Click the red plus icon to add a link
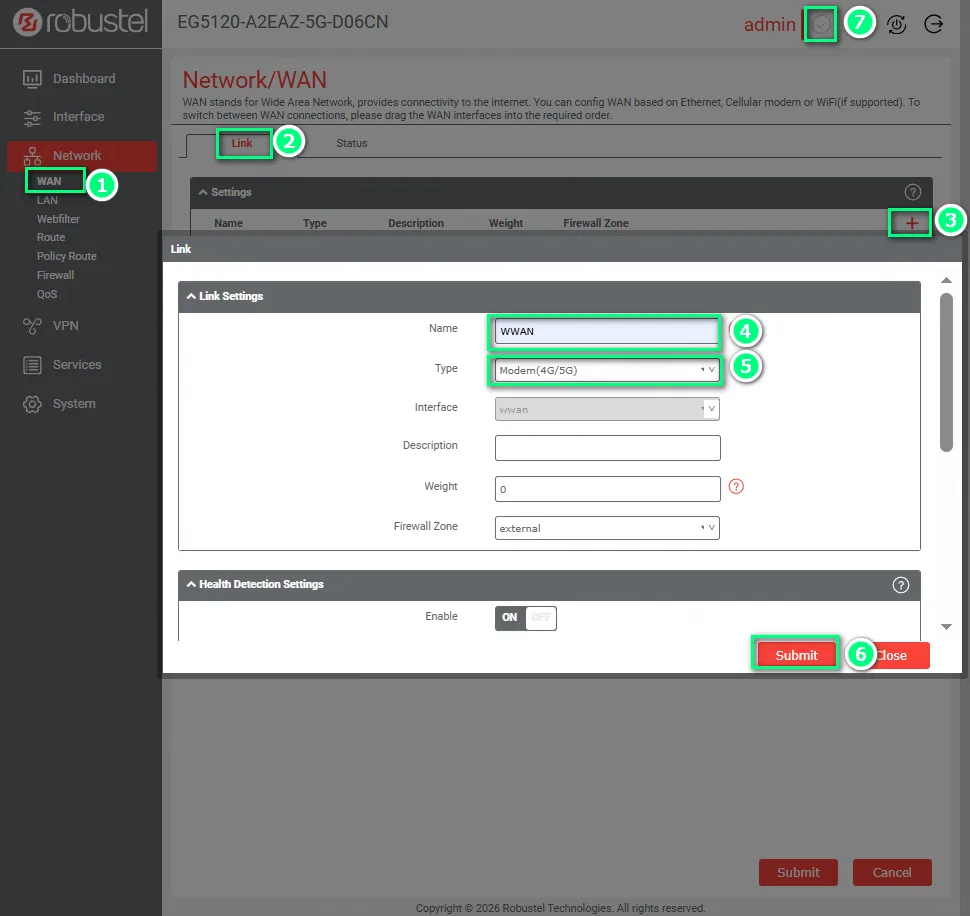The image size is (970, 916). (911, 223)
